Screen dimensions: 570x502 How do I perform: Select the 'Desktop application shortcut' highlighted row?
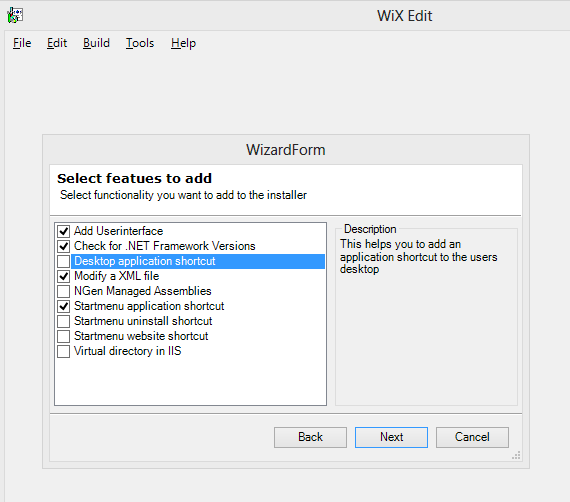coord(198,261)
